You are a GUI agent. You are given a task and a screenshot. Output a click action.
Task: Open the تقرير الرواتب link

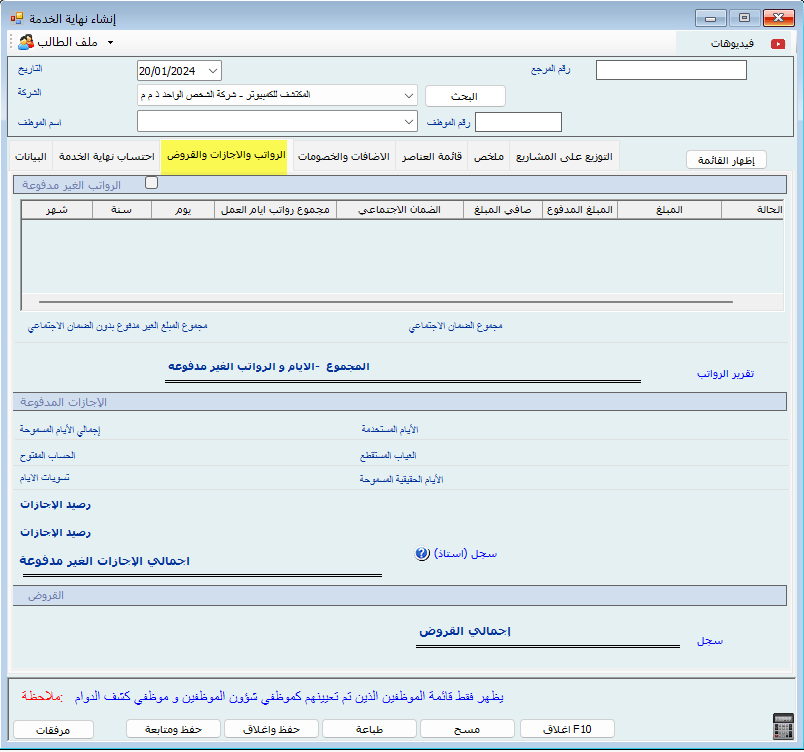click(x=725, y=374)
